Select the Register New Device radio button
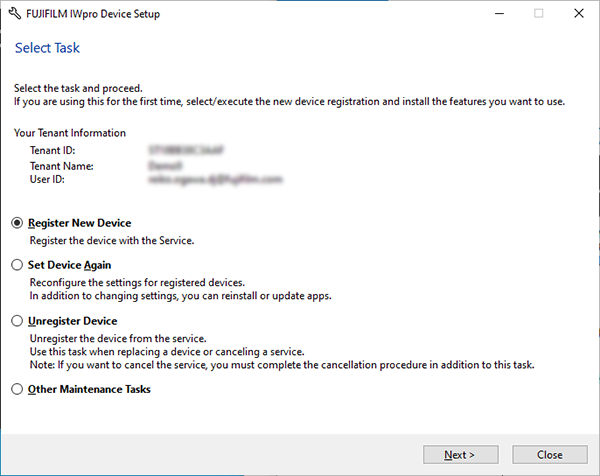This screenshot has width=600, height=476. [17, 223]
